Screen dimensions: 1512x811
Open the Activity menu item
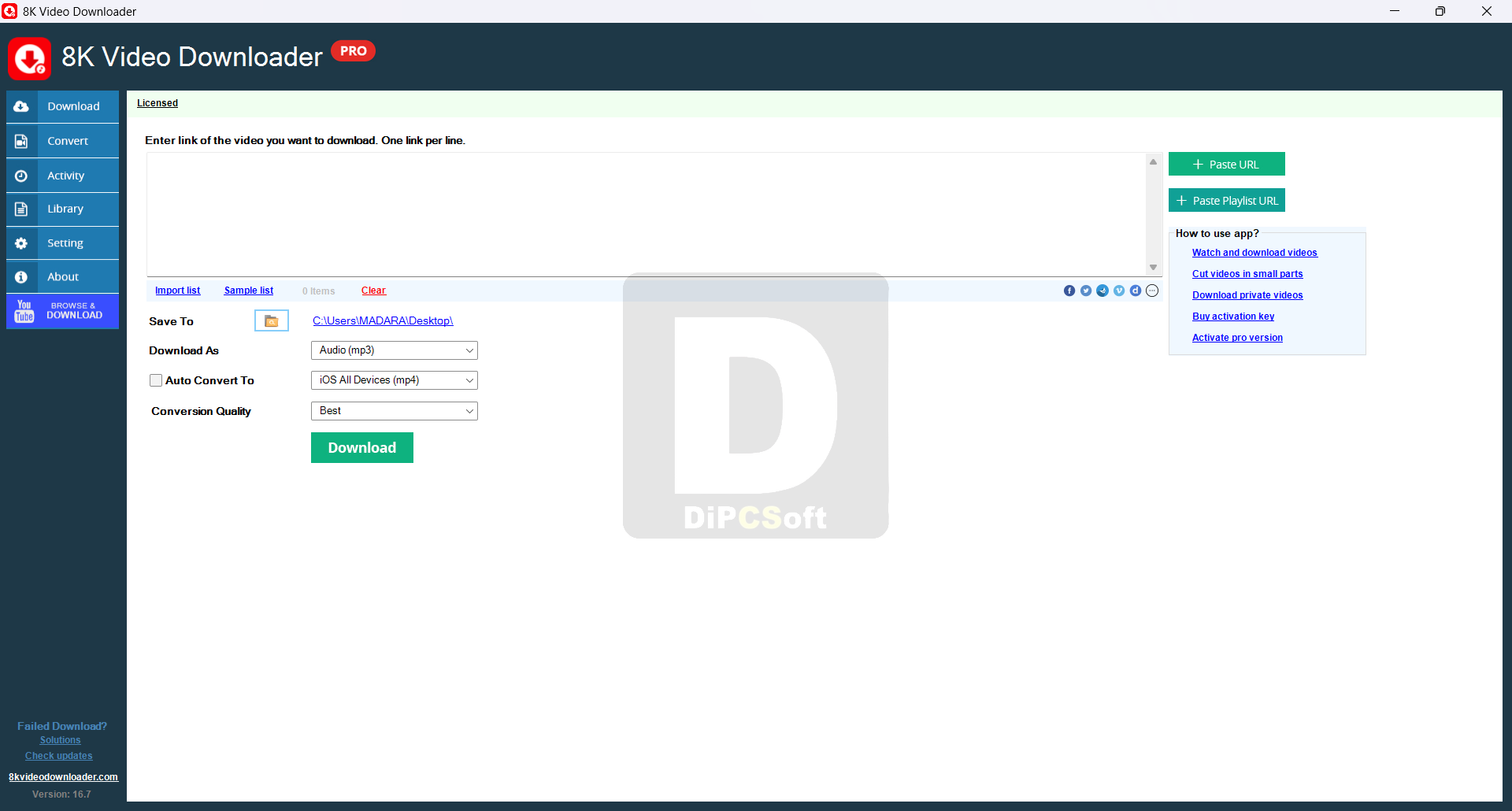(x=63, y=176)
